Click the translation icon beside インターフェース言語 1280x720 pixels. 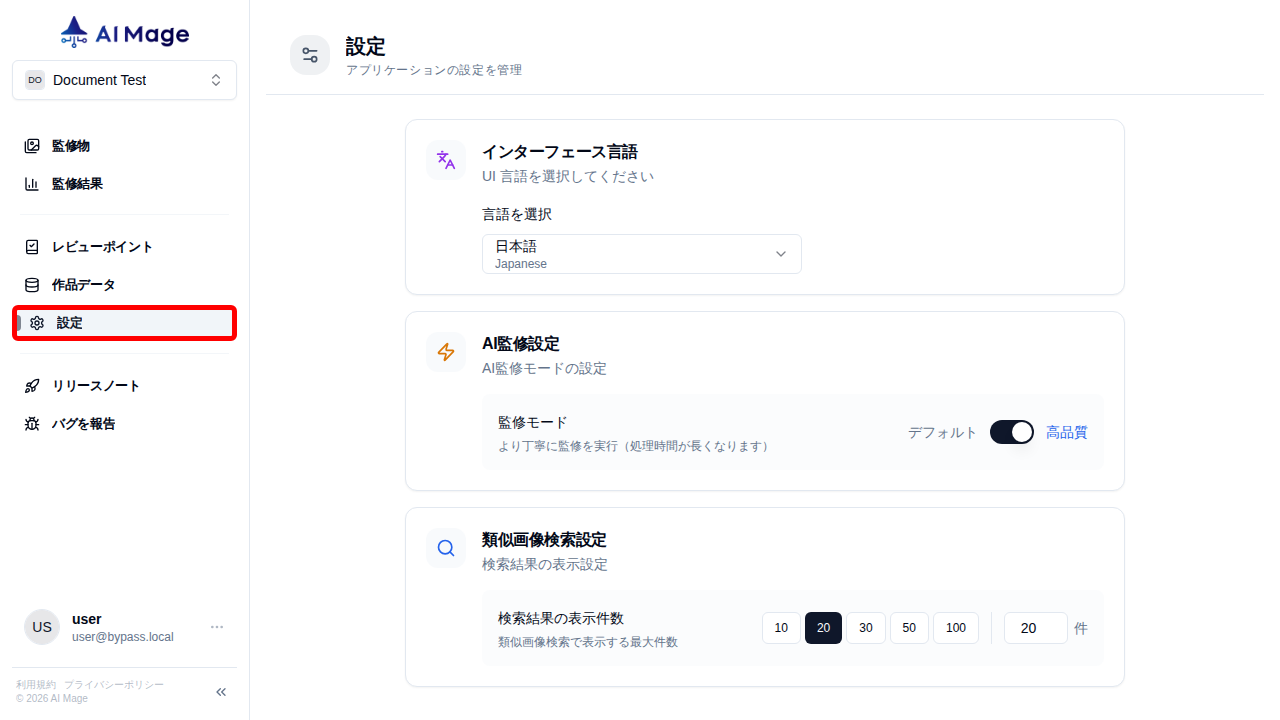coord(445,160)
